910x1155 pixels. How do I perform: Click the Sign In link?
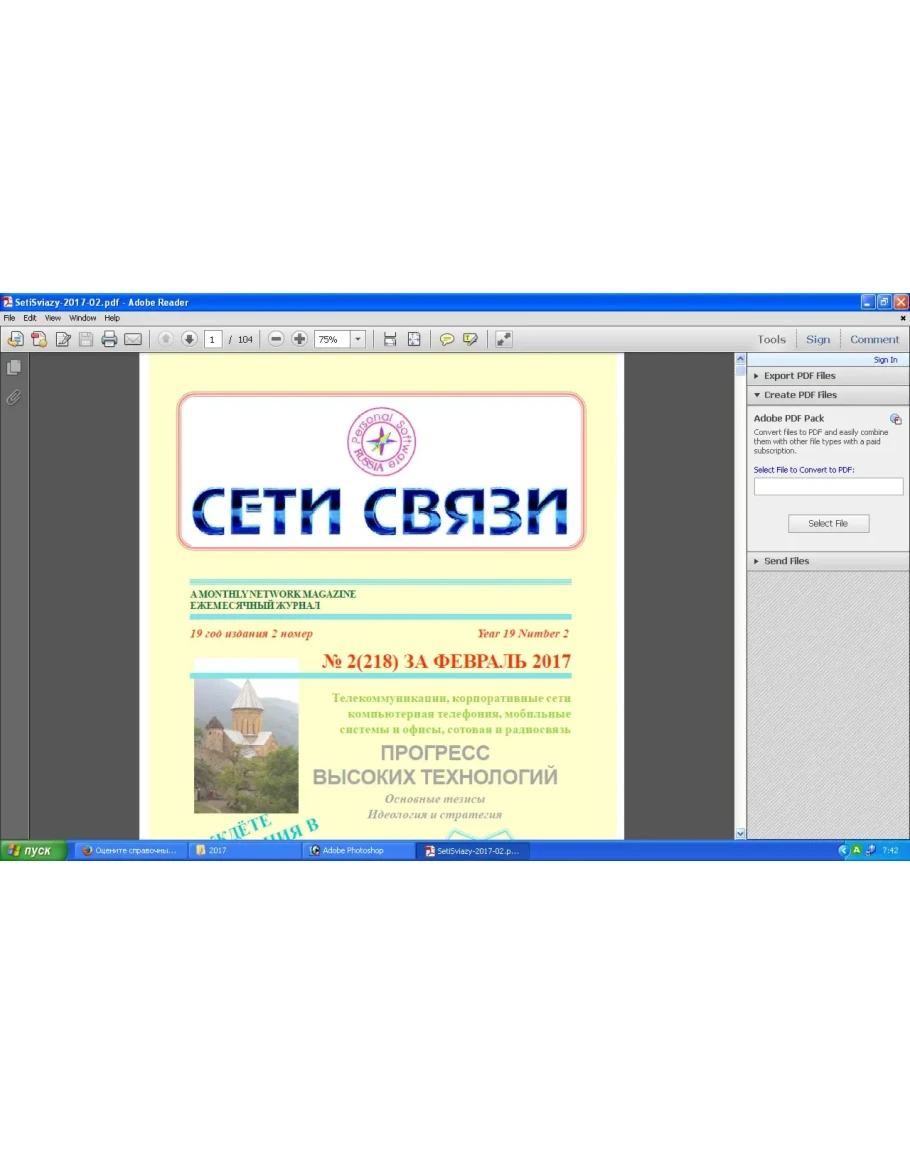pyautogui.click(x=885, y=360)
